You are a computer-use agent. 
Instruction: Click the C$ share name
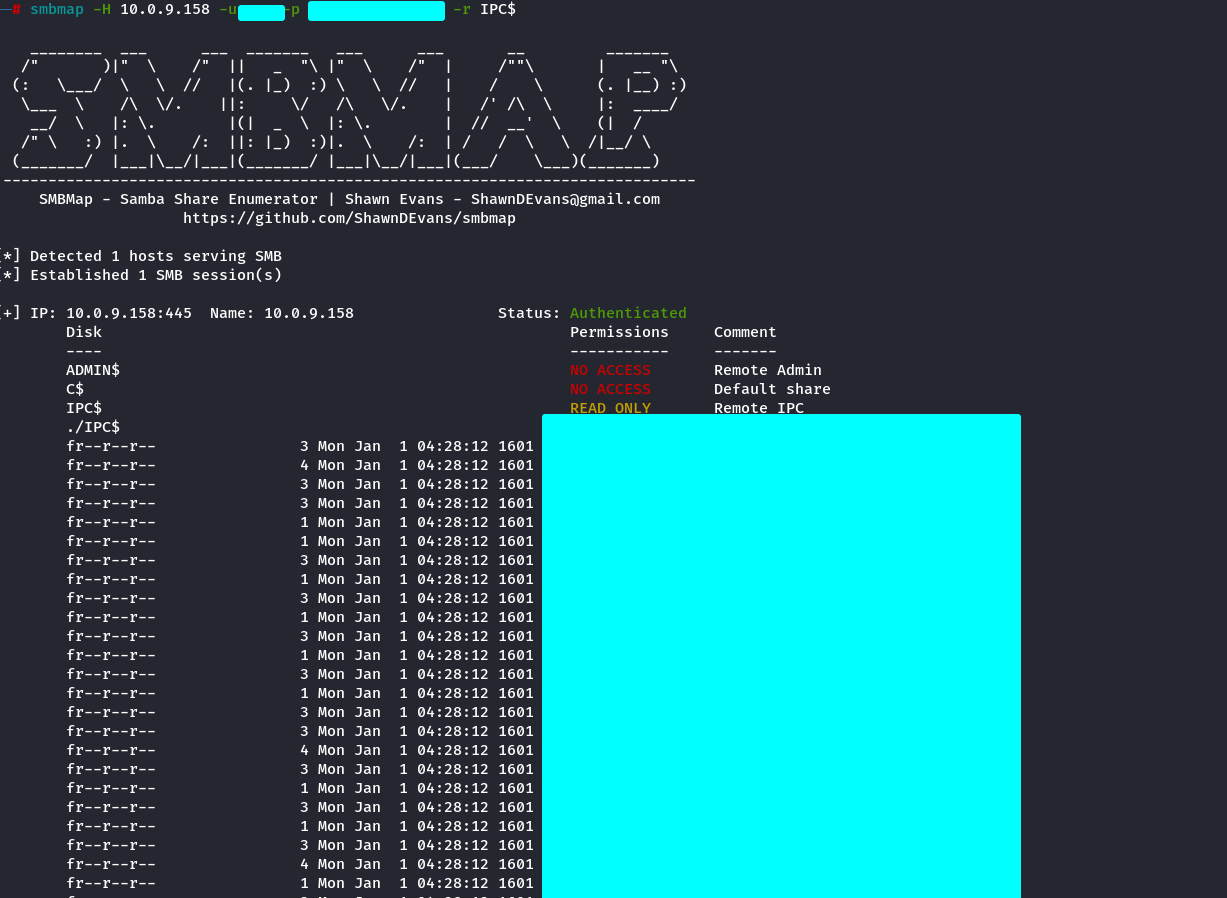pyautogui.click(x=75, y=389)
